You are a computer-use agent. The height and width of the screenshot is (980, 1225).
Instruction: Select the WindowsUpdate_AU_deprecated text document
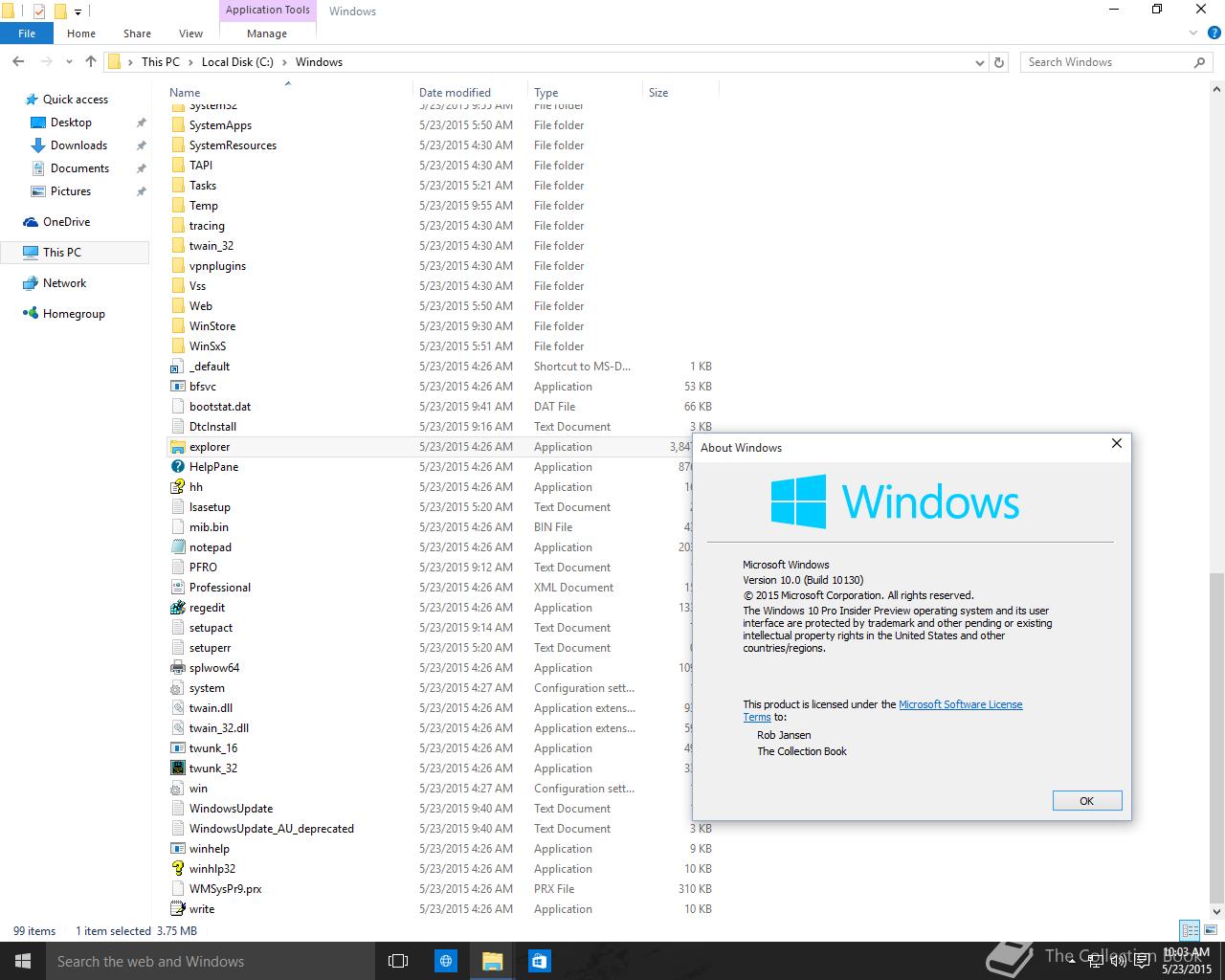272,829
